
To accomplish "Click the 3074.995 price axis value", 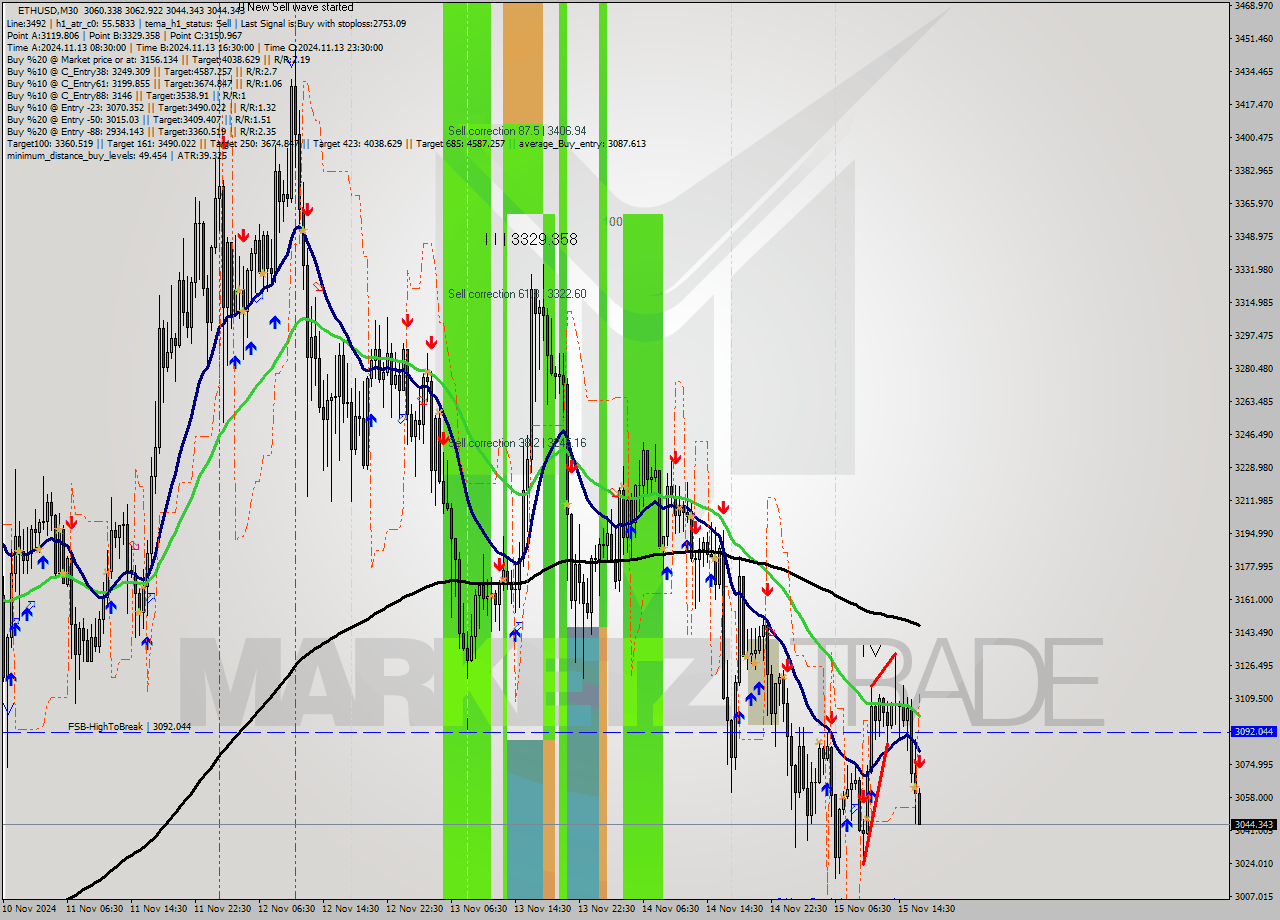I will tap(1254, 765).
